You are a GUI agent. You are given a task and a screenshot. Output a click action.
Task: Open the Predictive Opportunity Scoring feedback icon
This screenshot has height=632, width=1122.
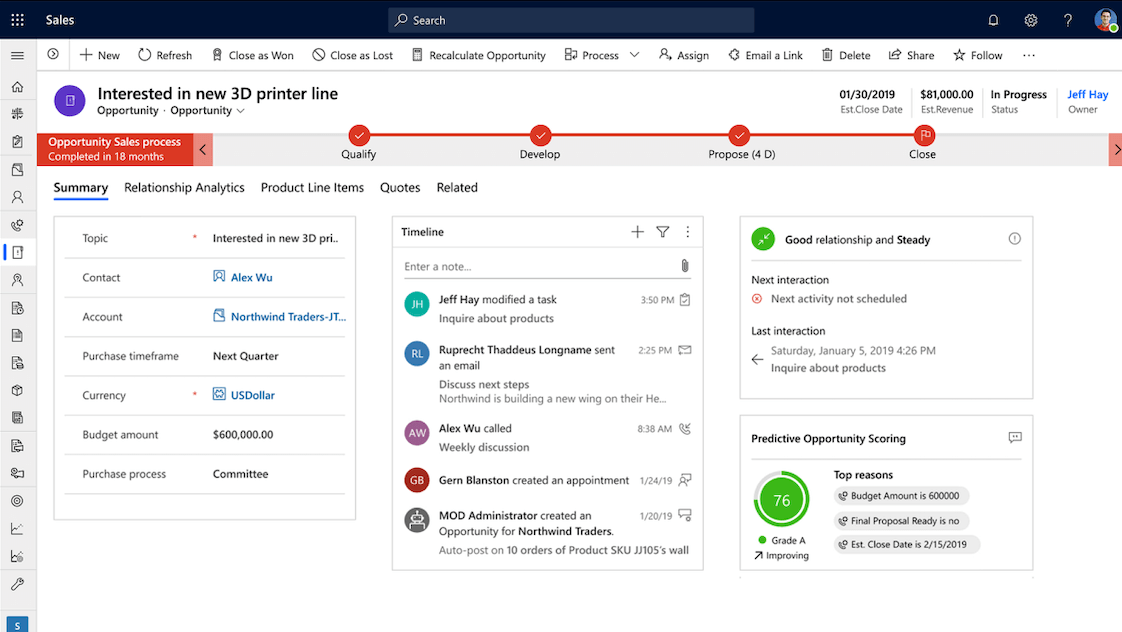1015,437
